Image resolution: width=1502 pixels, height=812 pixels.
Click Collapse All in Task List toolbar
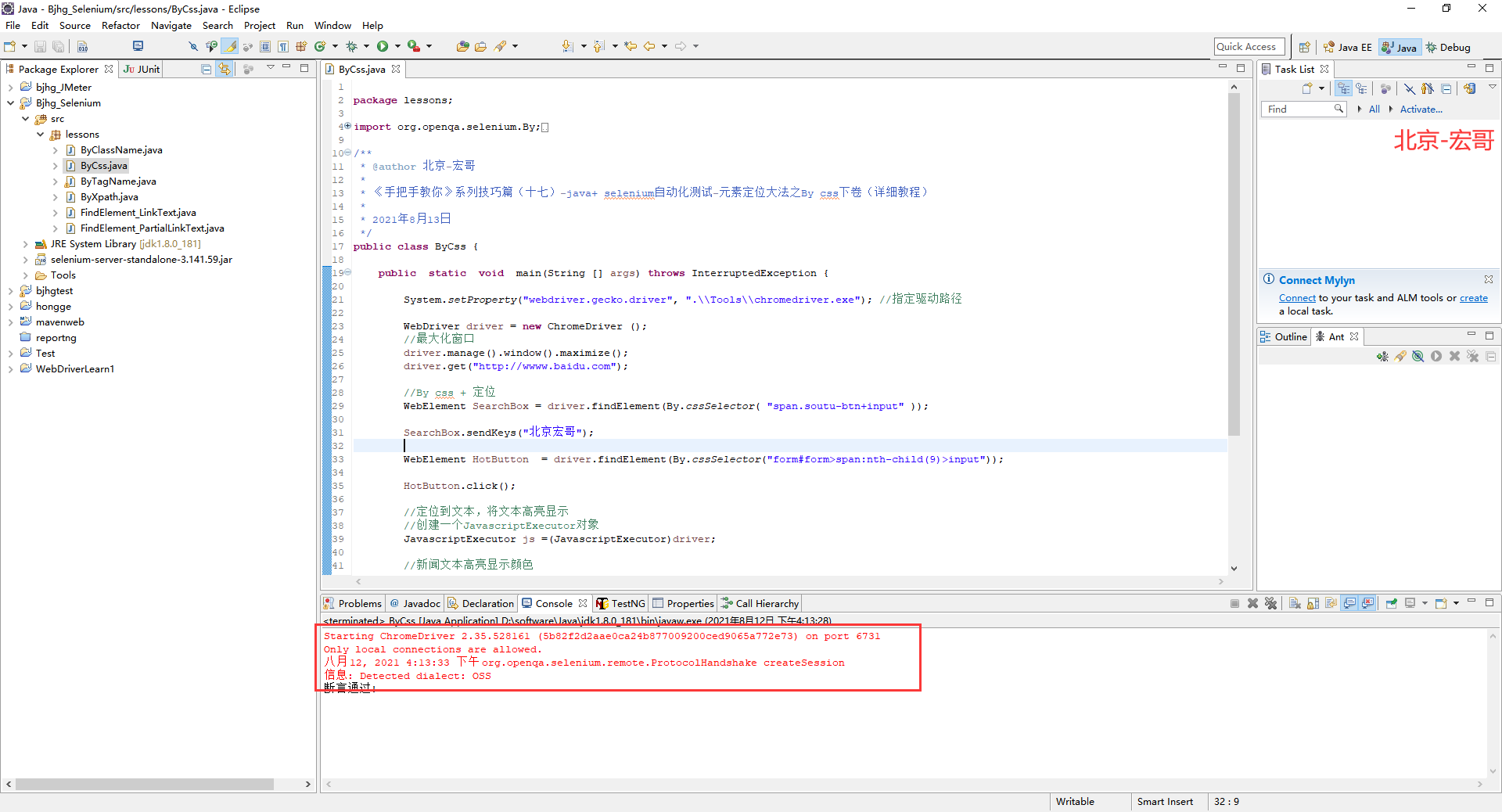1446,88
